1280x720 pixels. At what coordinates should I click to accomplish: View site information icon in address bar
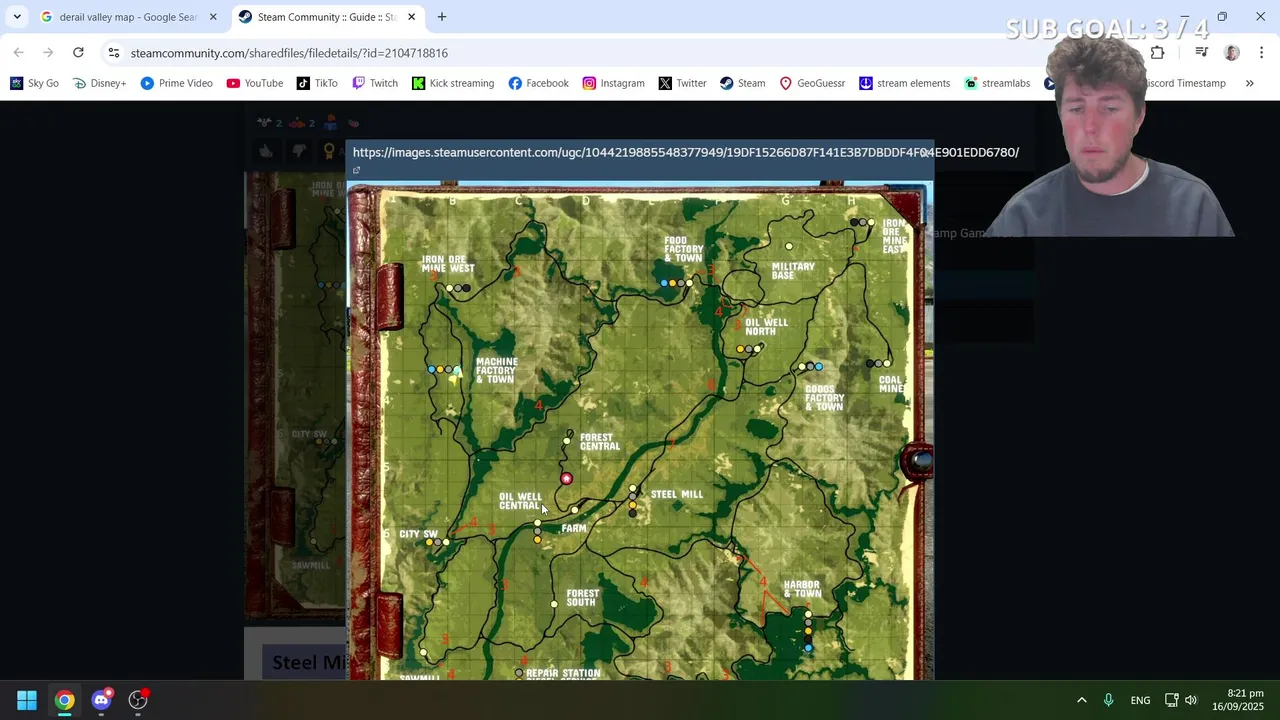tap(114, 53)
